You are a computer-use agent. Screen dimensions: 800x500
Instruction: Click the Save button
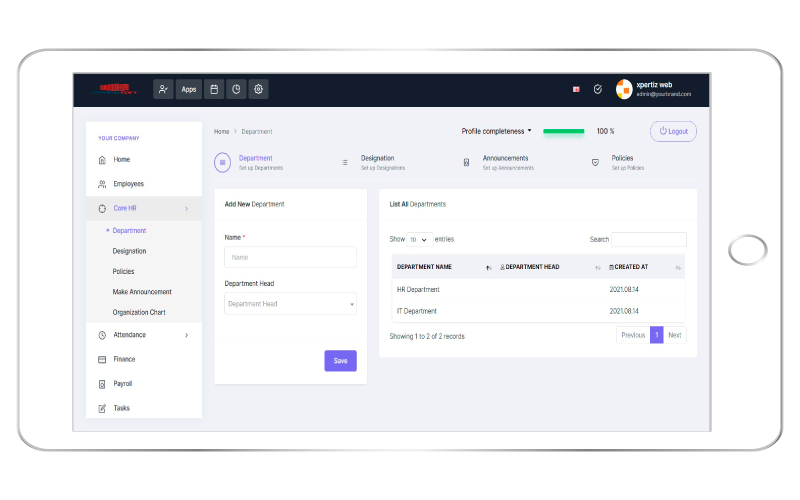coord(340,361)
